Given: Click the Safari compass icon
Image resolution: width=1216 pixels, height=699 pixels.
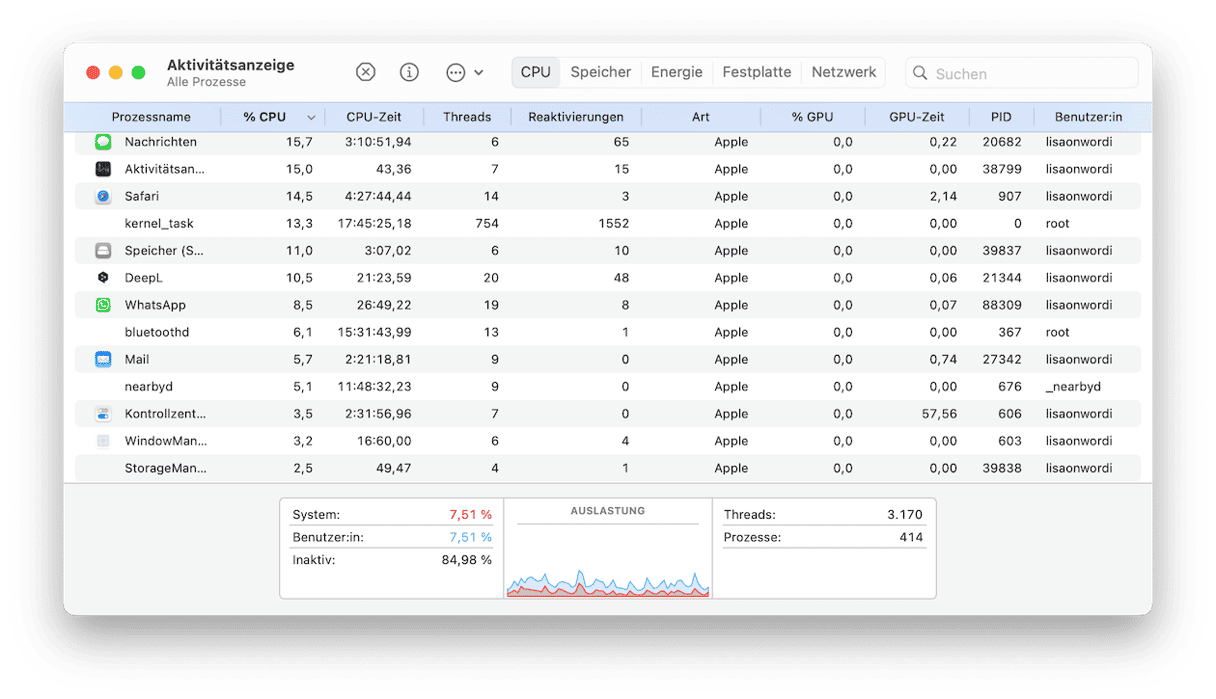Looking at the screenshot, I should [x=103, y=196].
